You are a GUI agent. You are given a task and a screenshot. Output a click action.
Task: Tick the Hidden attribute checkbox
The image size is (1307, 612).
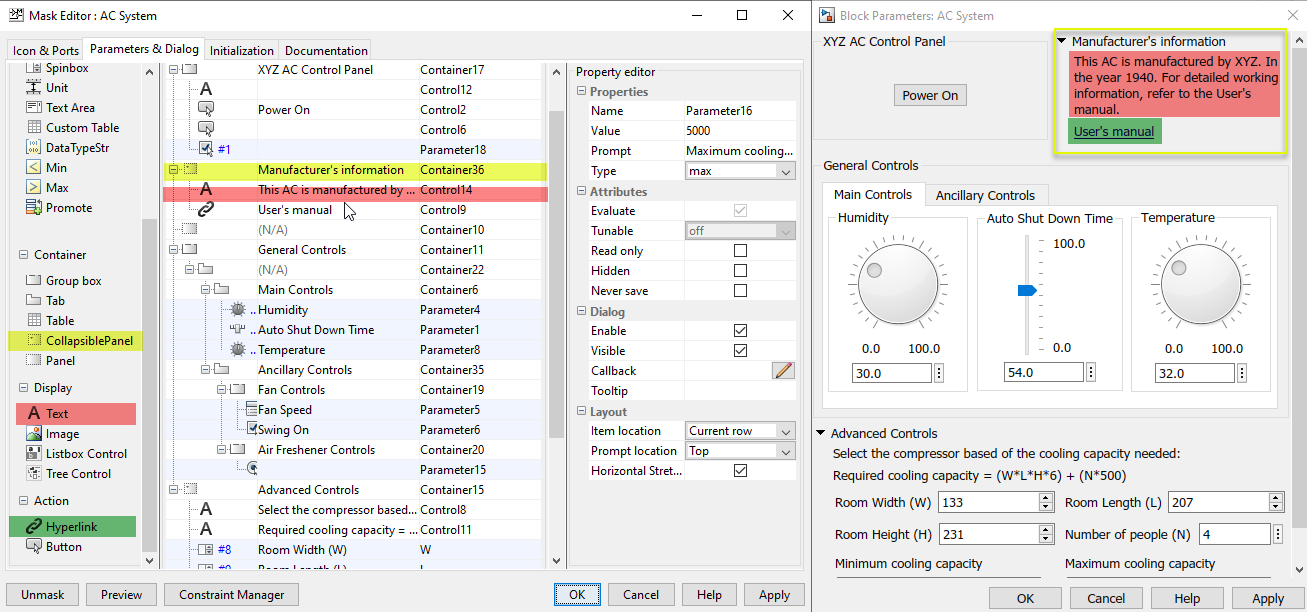740,271
